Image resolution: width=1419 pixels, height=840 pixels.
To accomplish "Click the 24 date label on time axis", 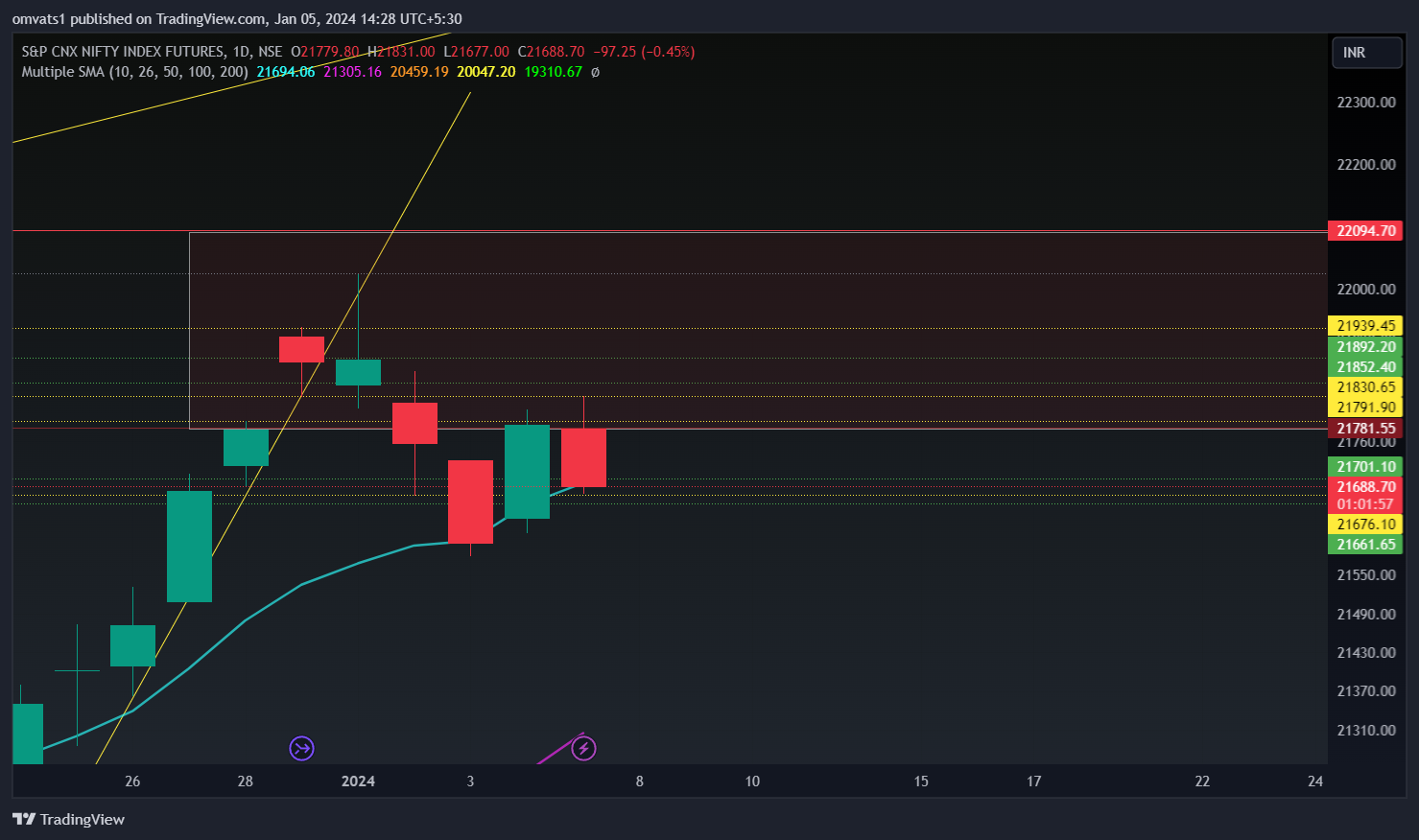I will coord(1315,782).
